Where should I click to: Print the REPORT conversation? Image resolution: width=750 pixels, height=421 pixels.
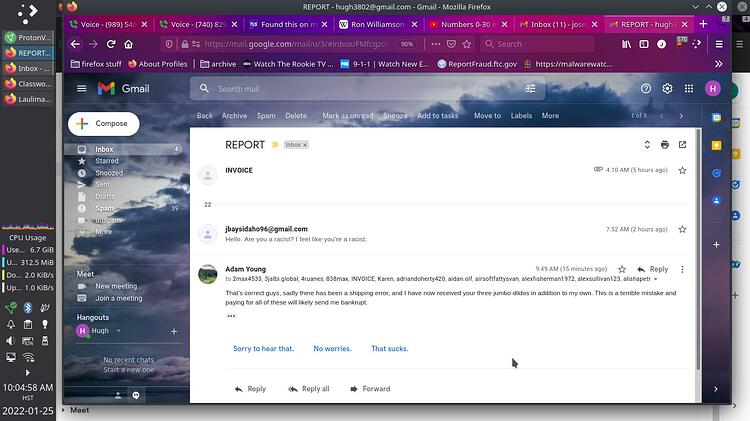[x=665, y=144]
